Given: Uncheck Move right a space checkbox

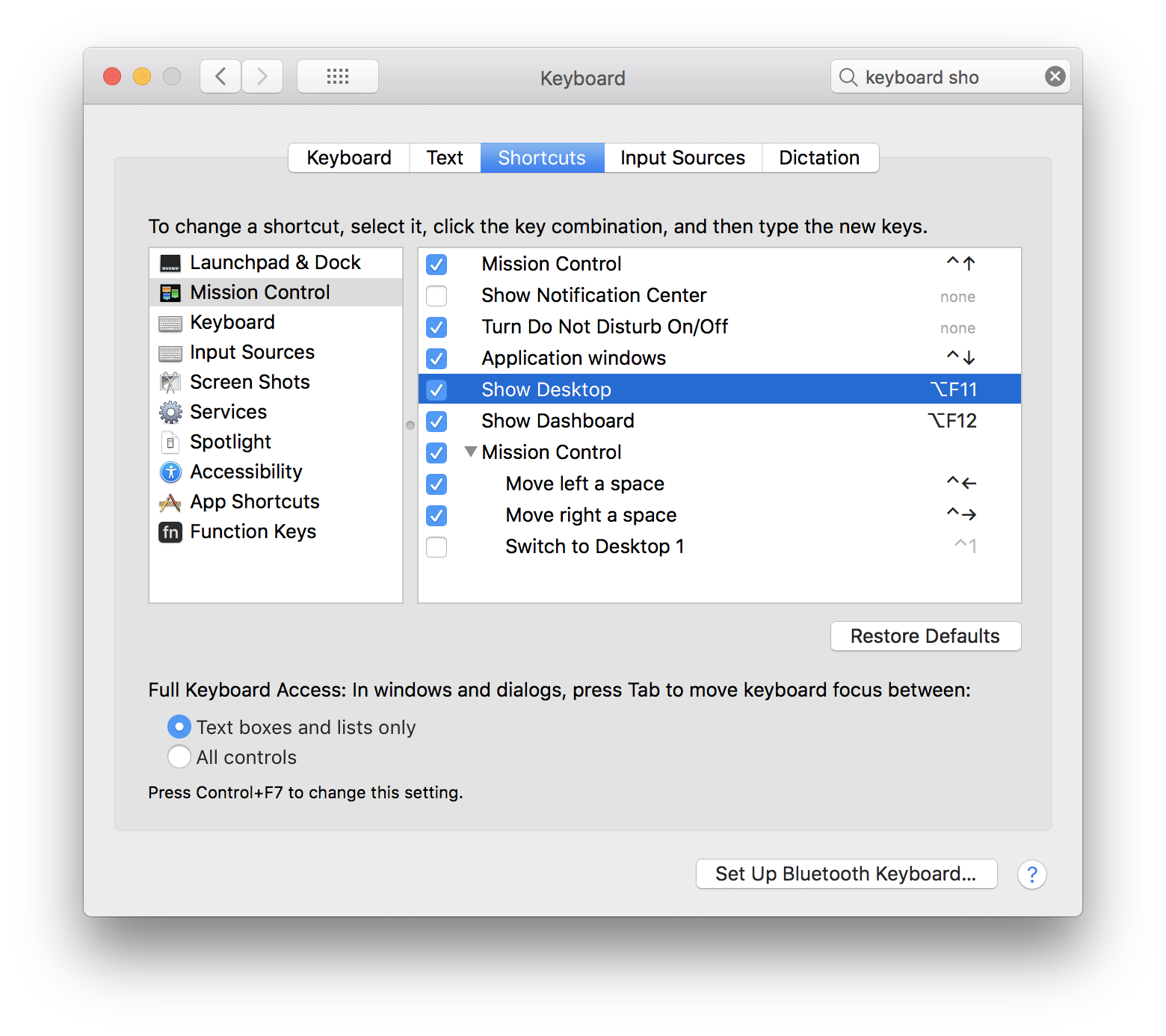Looking at the screenshot, I should pyautogui.click(x=437, y=516).
